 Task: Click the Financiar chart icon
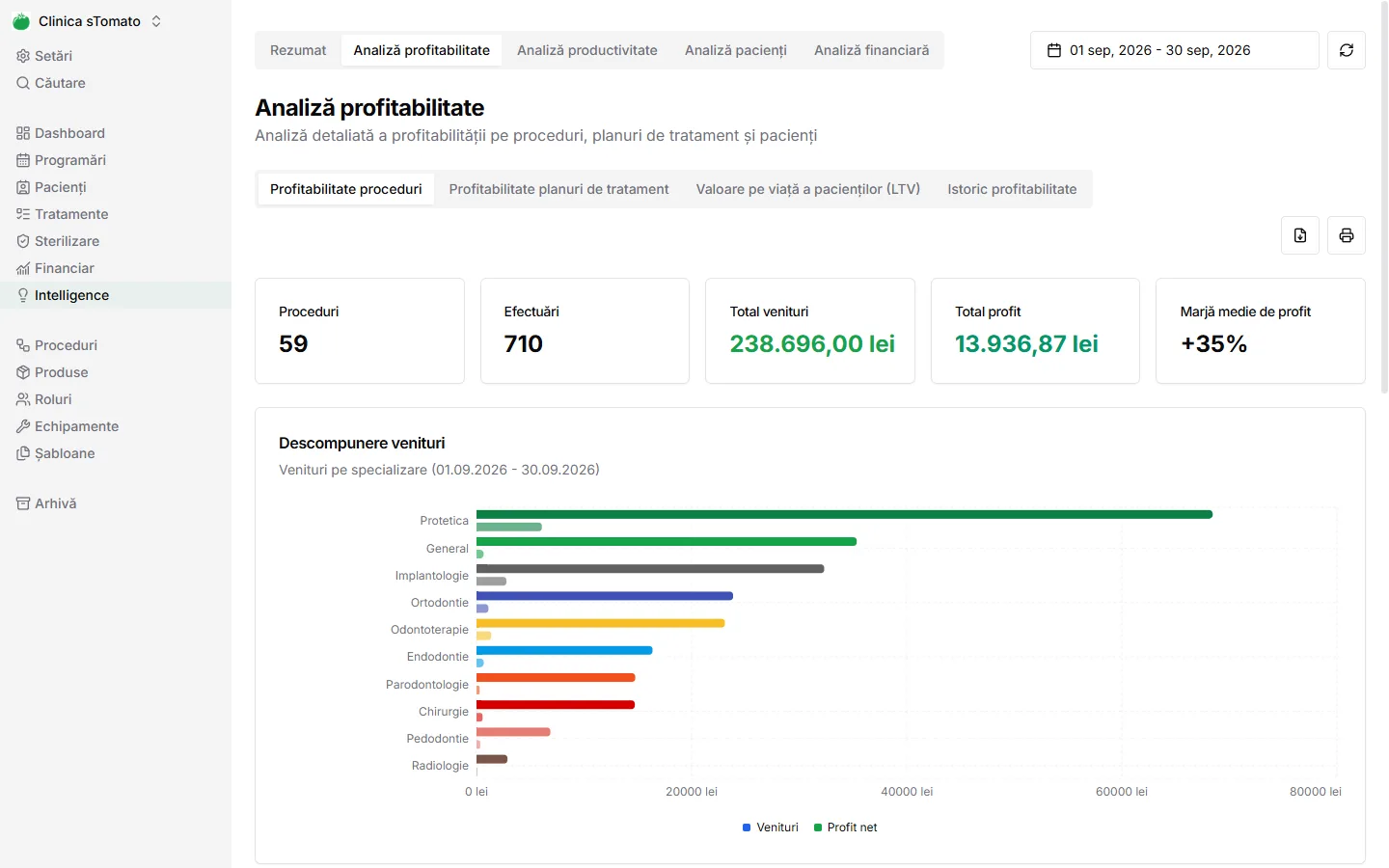point(23,268)
